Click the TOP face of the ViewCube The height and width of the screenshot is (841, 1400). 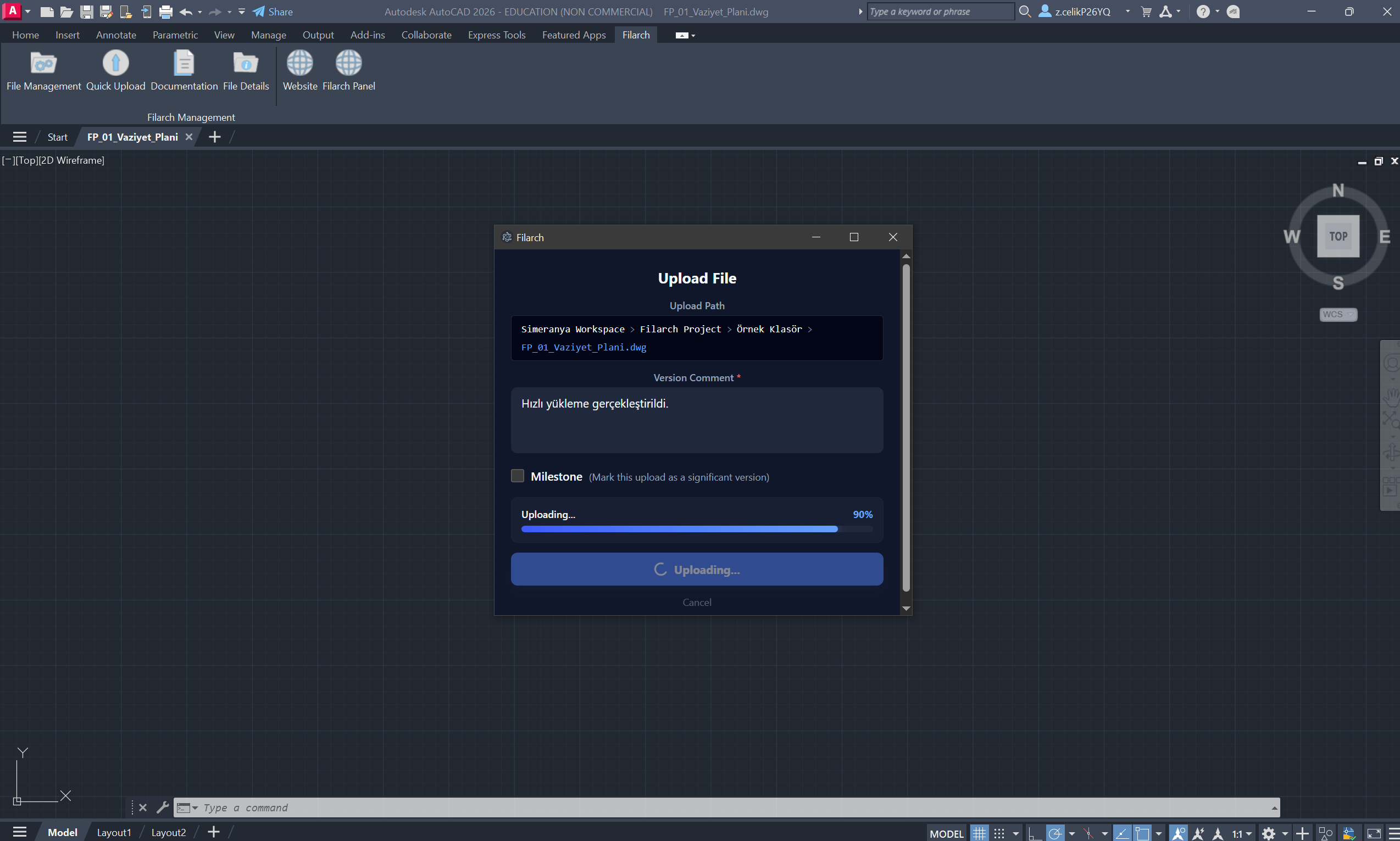coord(1338,236)
